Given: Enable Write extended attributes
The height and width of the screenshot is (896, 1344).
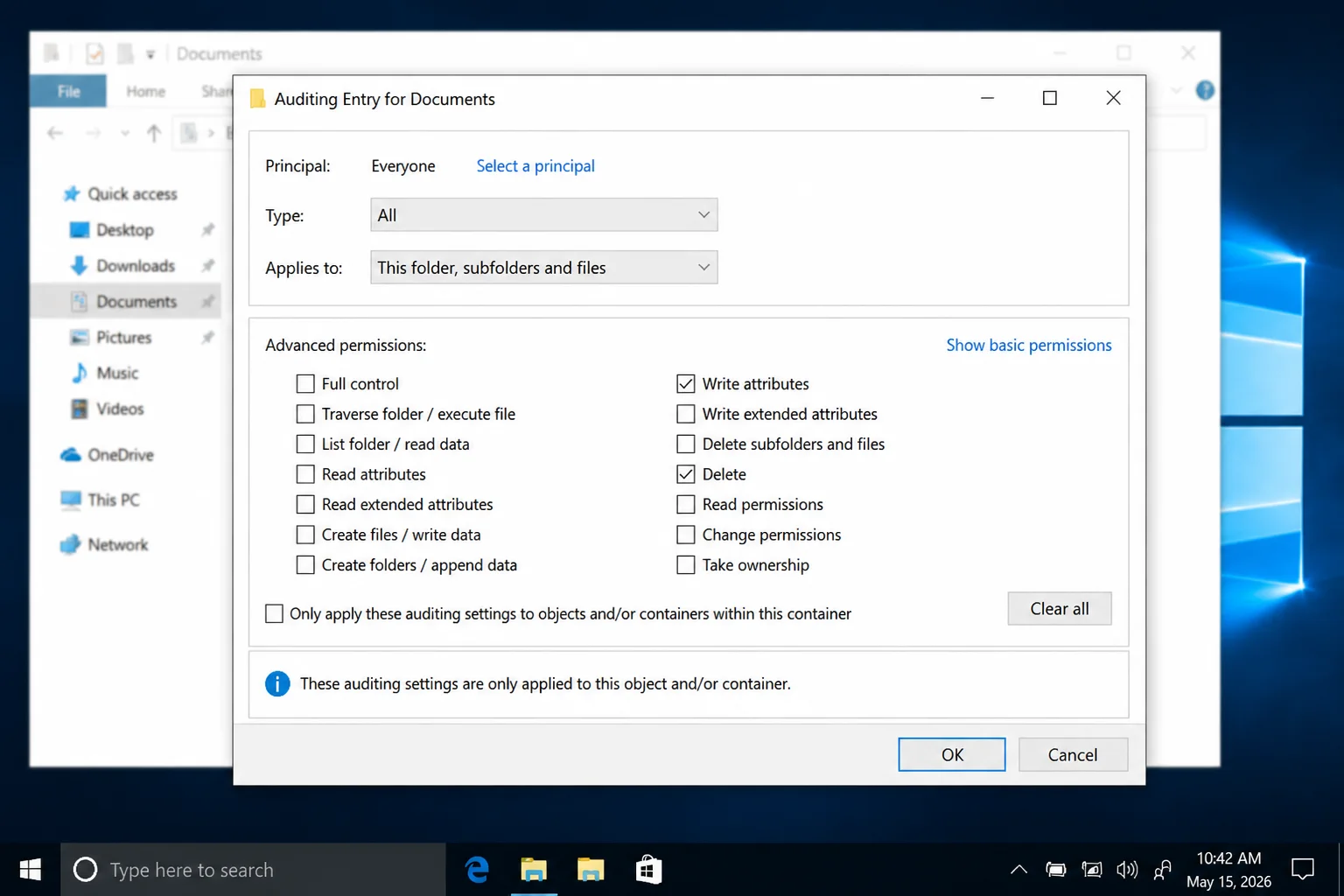Looking at the screenshot, I should coord(686,414).
